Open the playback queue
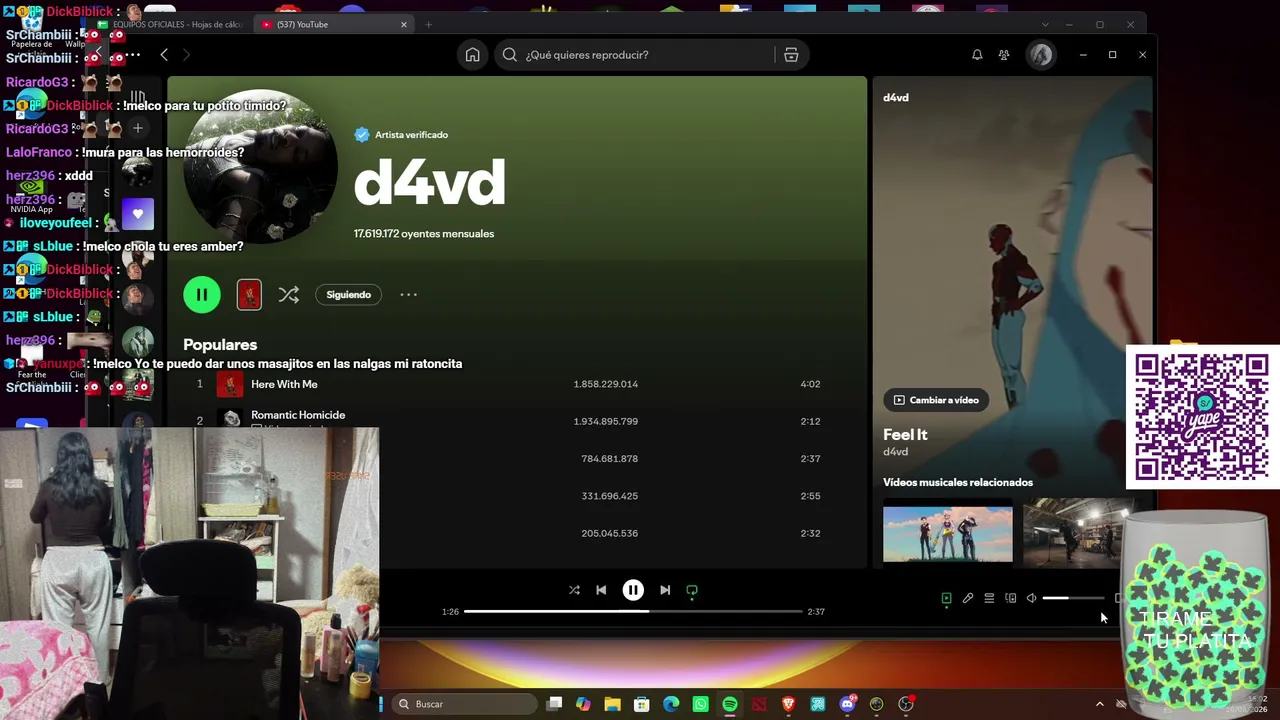The image size is (1280, 720). pyautogui.click(x=989, y=598)
